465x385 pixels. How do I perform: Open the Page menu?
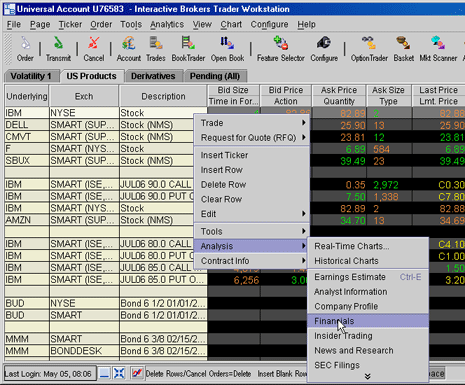click(x=40, y=24)
